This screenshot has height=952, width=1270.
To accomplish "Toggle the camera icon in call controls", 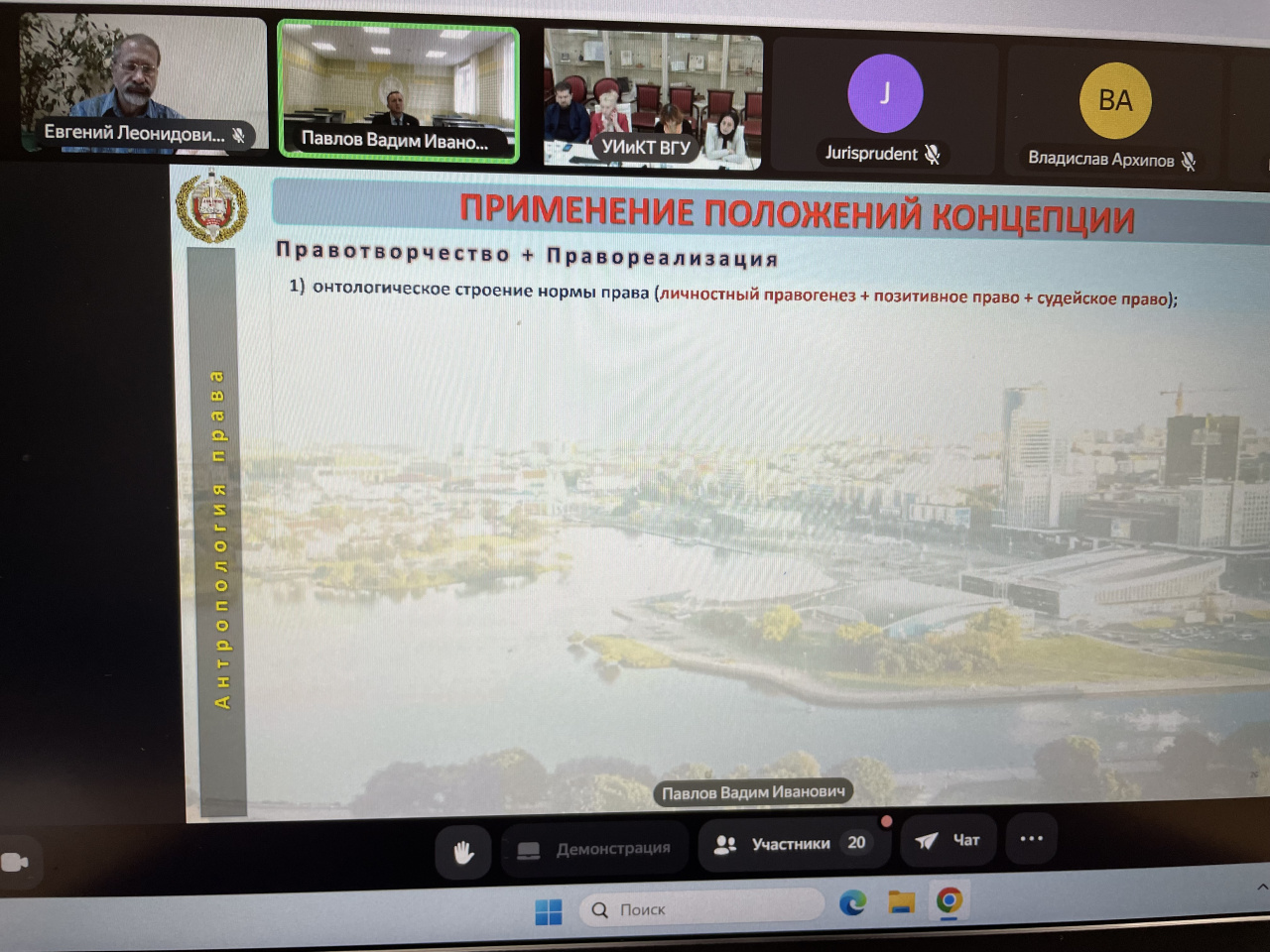I will pyautogui.click(x=15, y=862).
